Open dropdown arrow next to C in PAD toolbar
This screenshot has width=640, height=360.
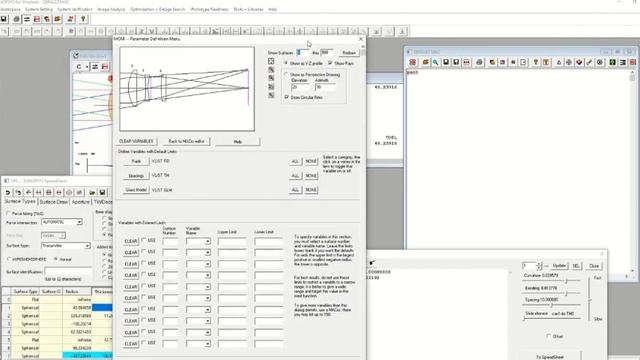pos(87,67)
